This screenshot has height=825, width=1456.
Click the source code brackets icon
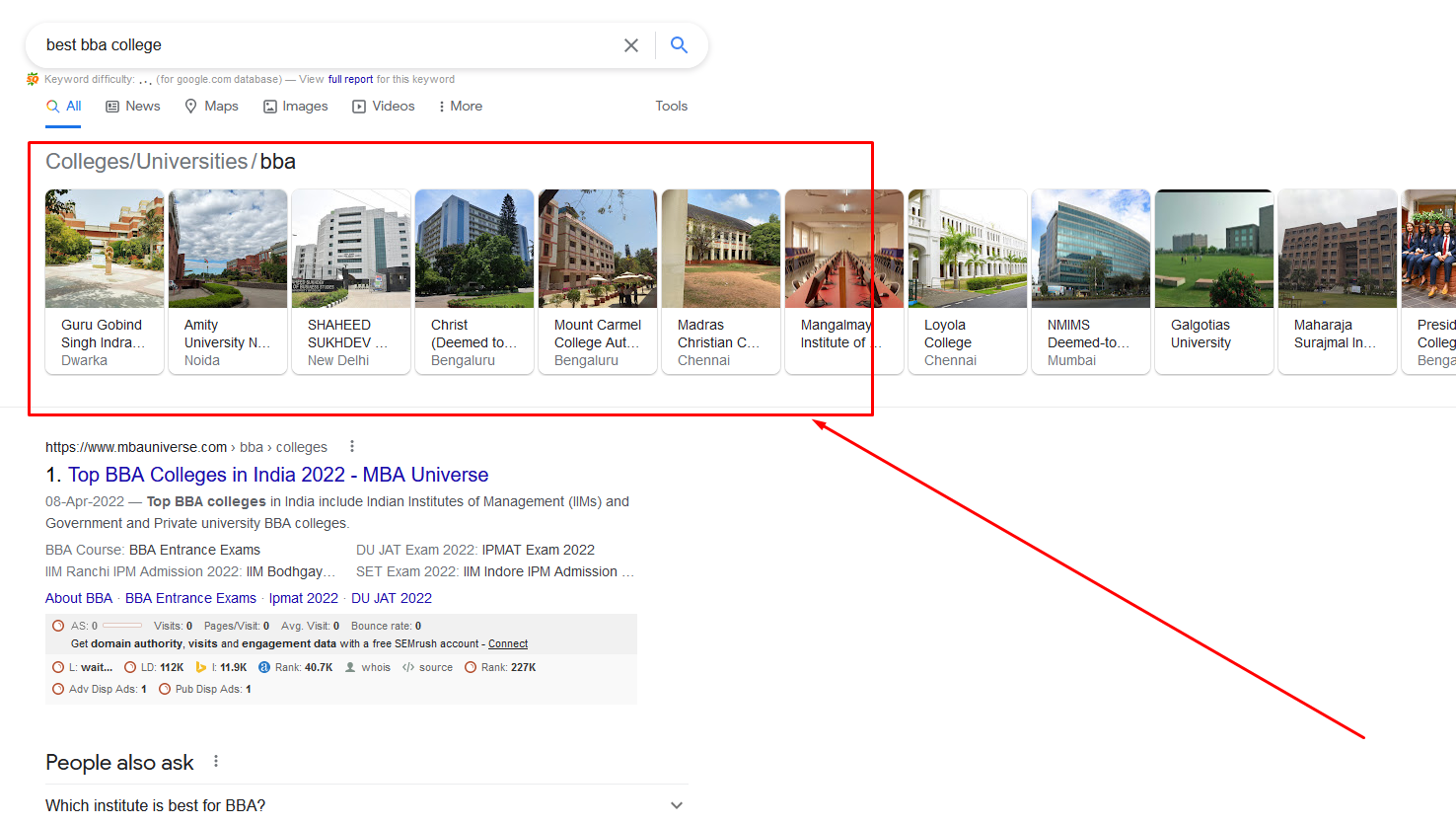(x=408, y=667)
